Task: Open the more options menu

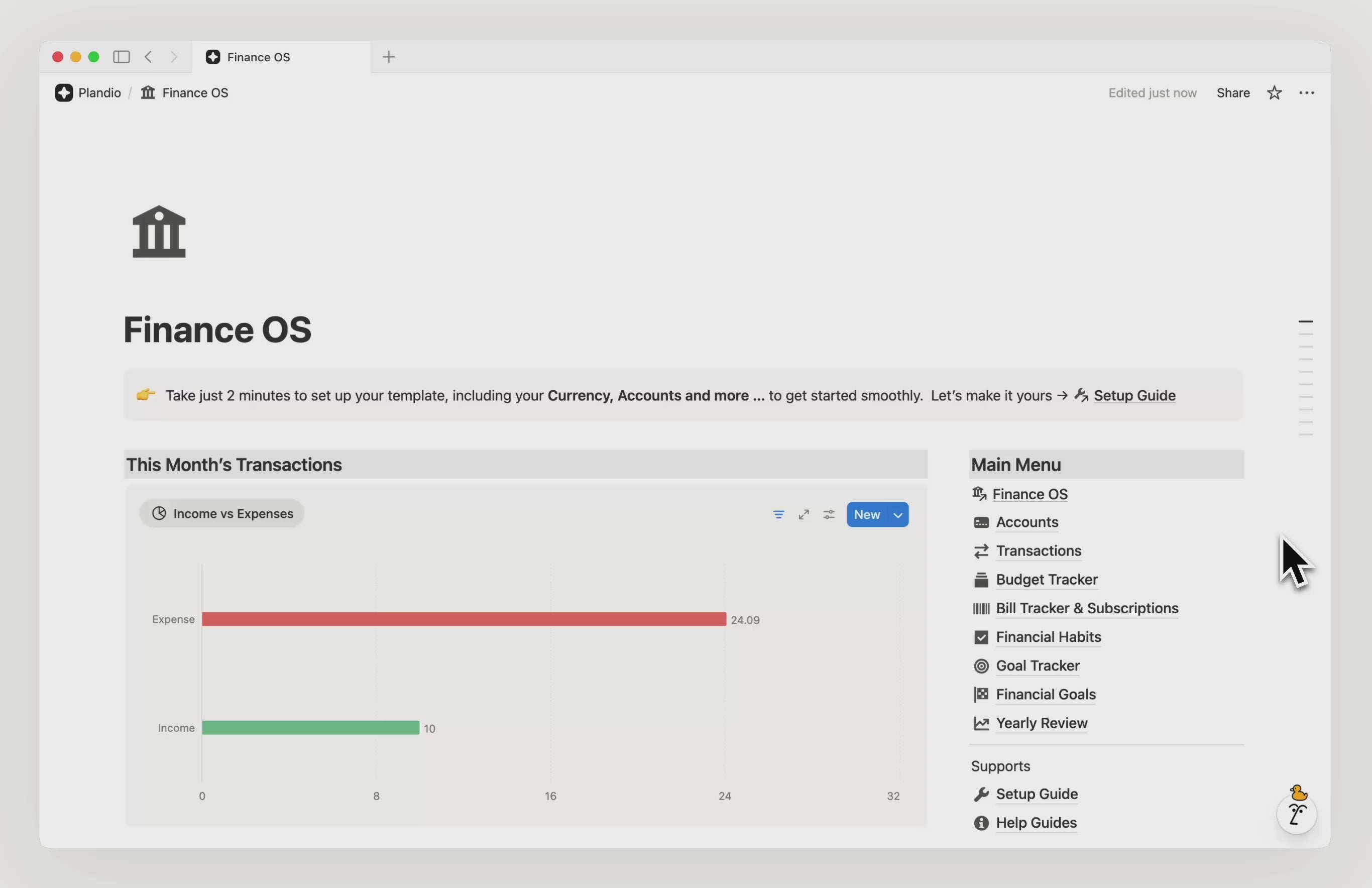Action: 1307,92
